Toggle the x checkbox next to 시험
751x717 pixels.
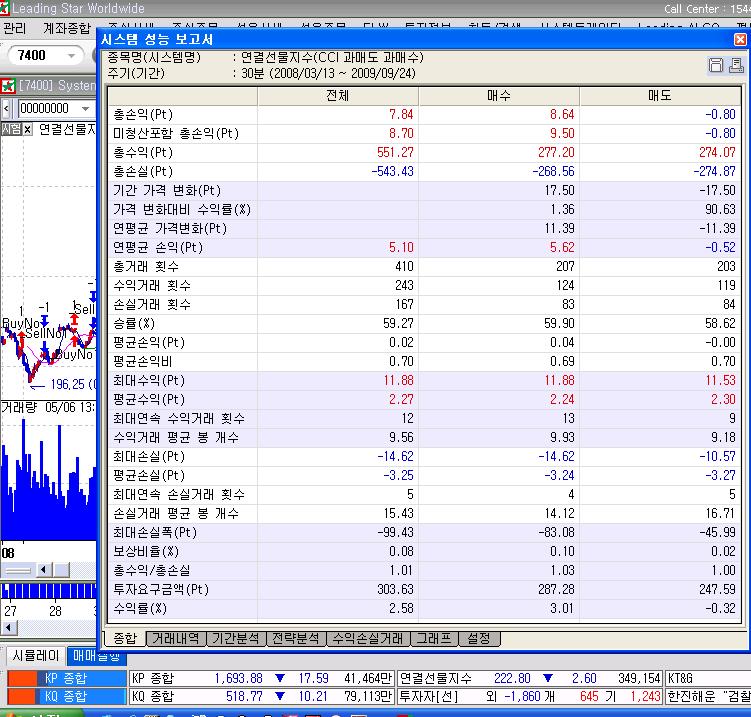[x=28, y=129]
